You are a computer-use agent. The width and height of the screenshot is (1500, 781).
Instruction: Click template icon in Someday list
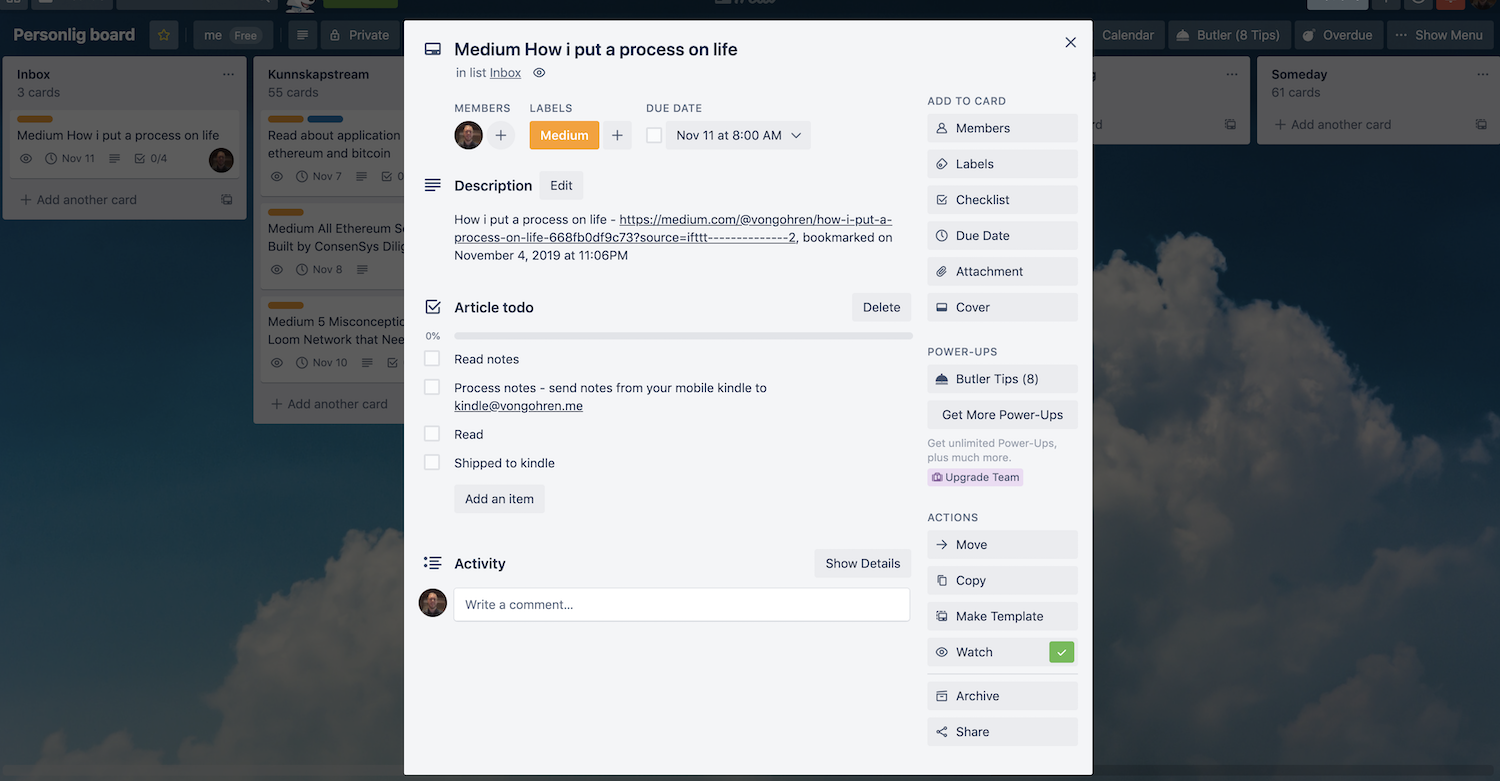(1481, 125)
